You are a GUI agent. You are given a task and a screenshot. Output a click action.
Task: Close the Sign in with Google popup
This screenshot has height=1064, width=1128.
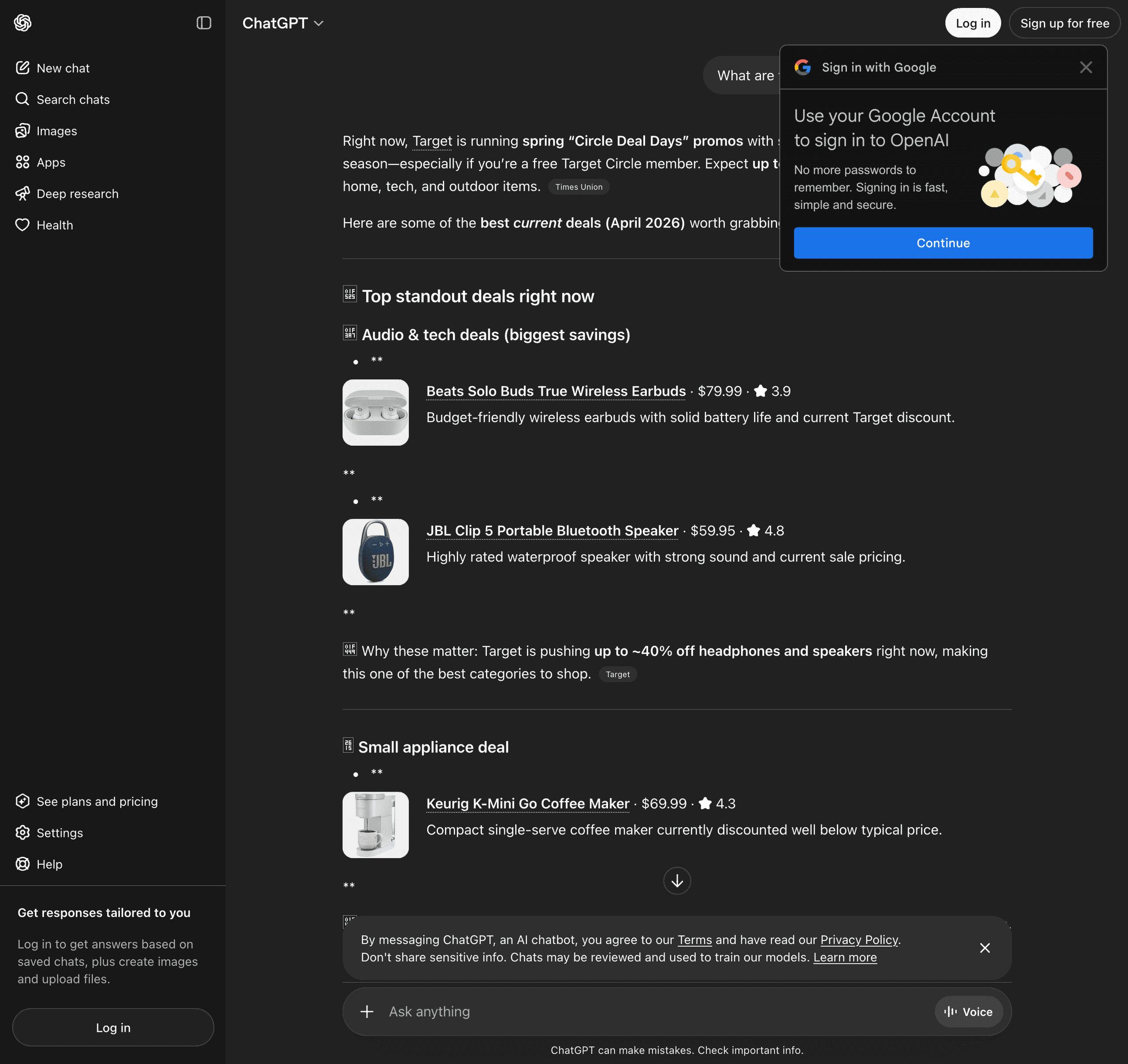[x=1085, y=67]
